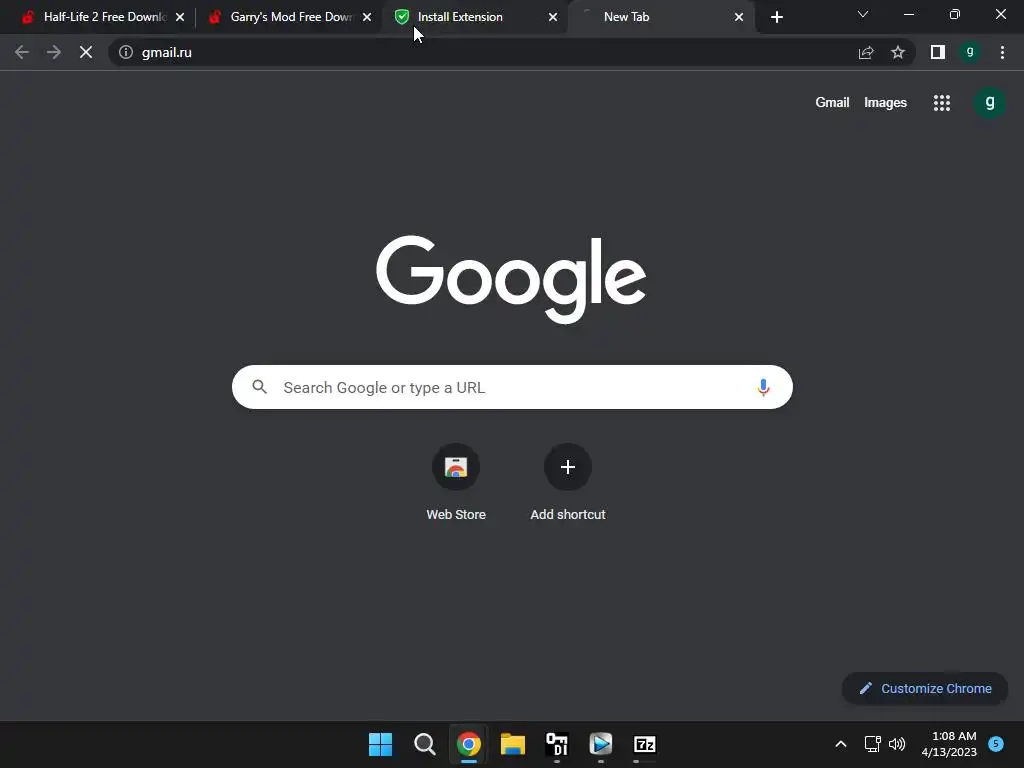The height and width of the screenshot is (768, 1024).
Task: Open File Explorer from taskbar
Action: (513, 744)
